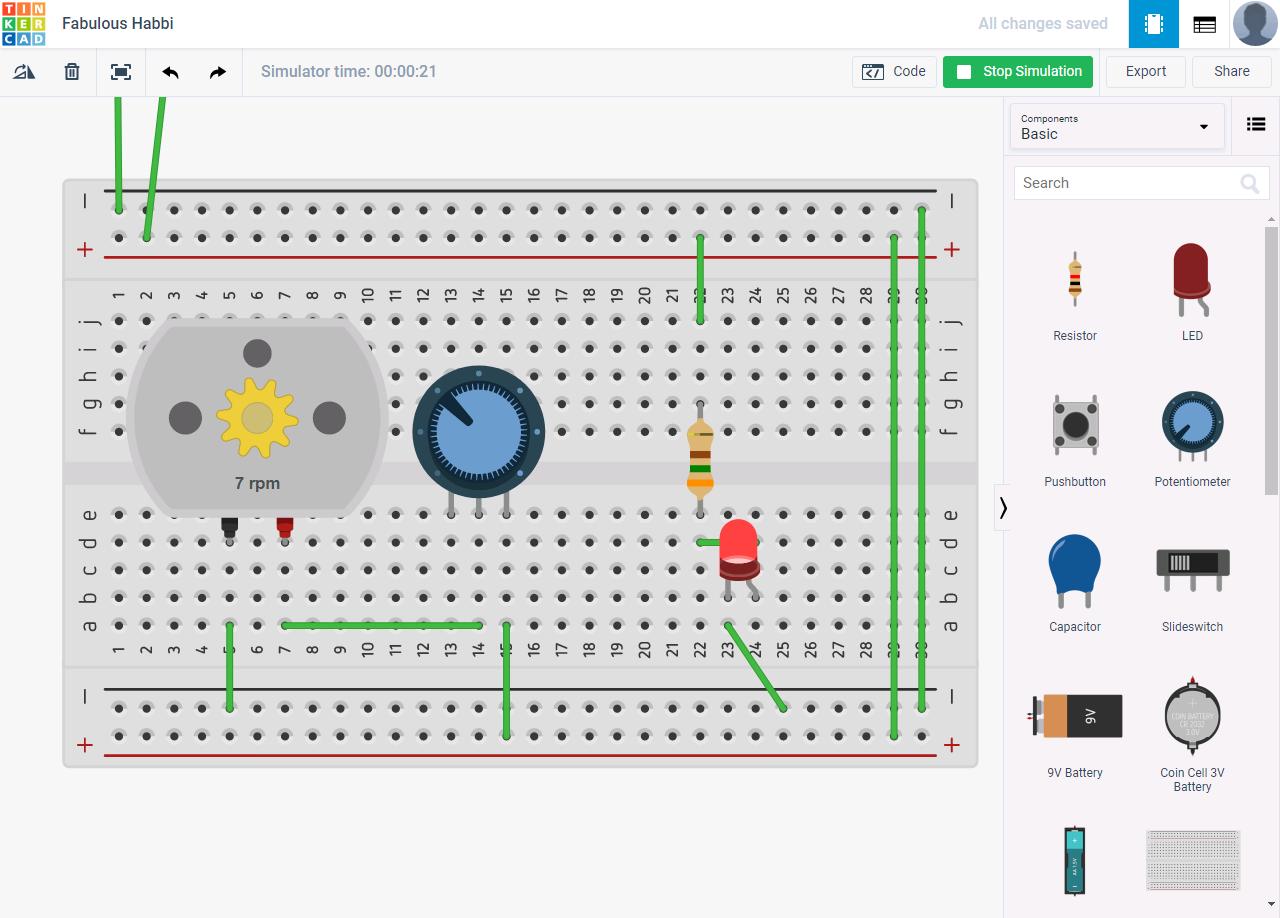Collapse the components panel with the chevron

click(1003, 507)
